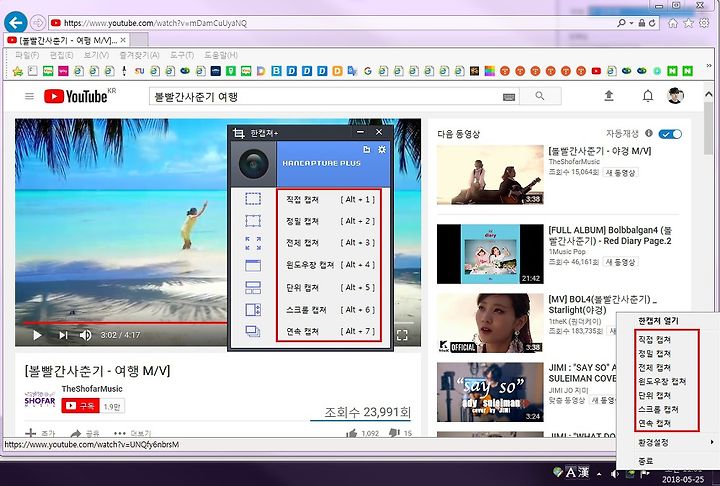Image resolution: width=720 pixels, height=486 pixels.
Task: Select the 정밀 캡쳐 icon in HanCapture
Action: 253,221
